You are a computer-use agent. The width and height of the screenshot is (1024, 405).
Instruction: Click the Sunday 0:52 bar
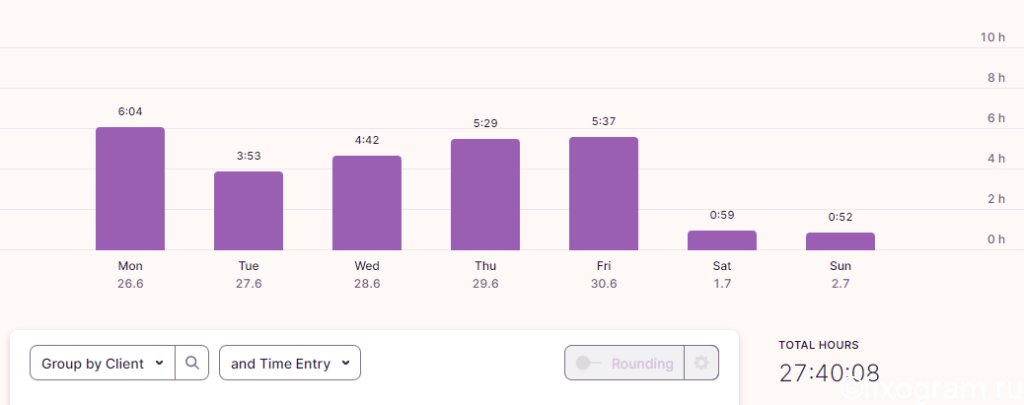(840, 241)
